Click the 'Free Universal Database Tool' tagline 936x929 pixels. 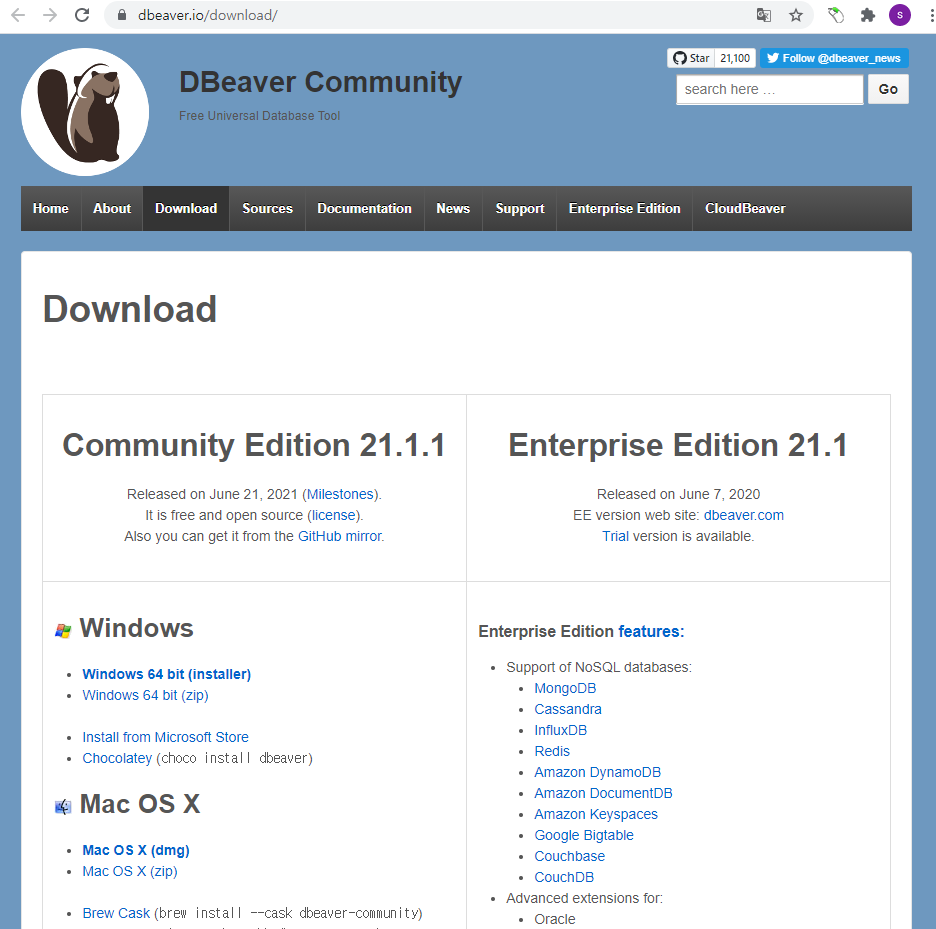259,116
